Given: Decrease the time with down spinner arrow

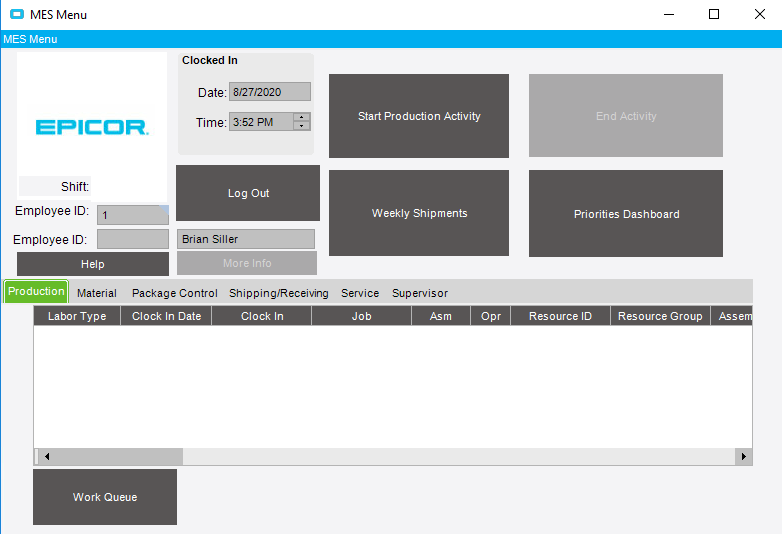Looking at the screenshot, I should (302, 126).
